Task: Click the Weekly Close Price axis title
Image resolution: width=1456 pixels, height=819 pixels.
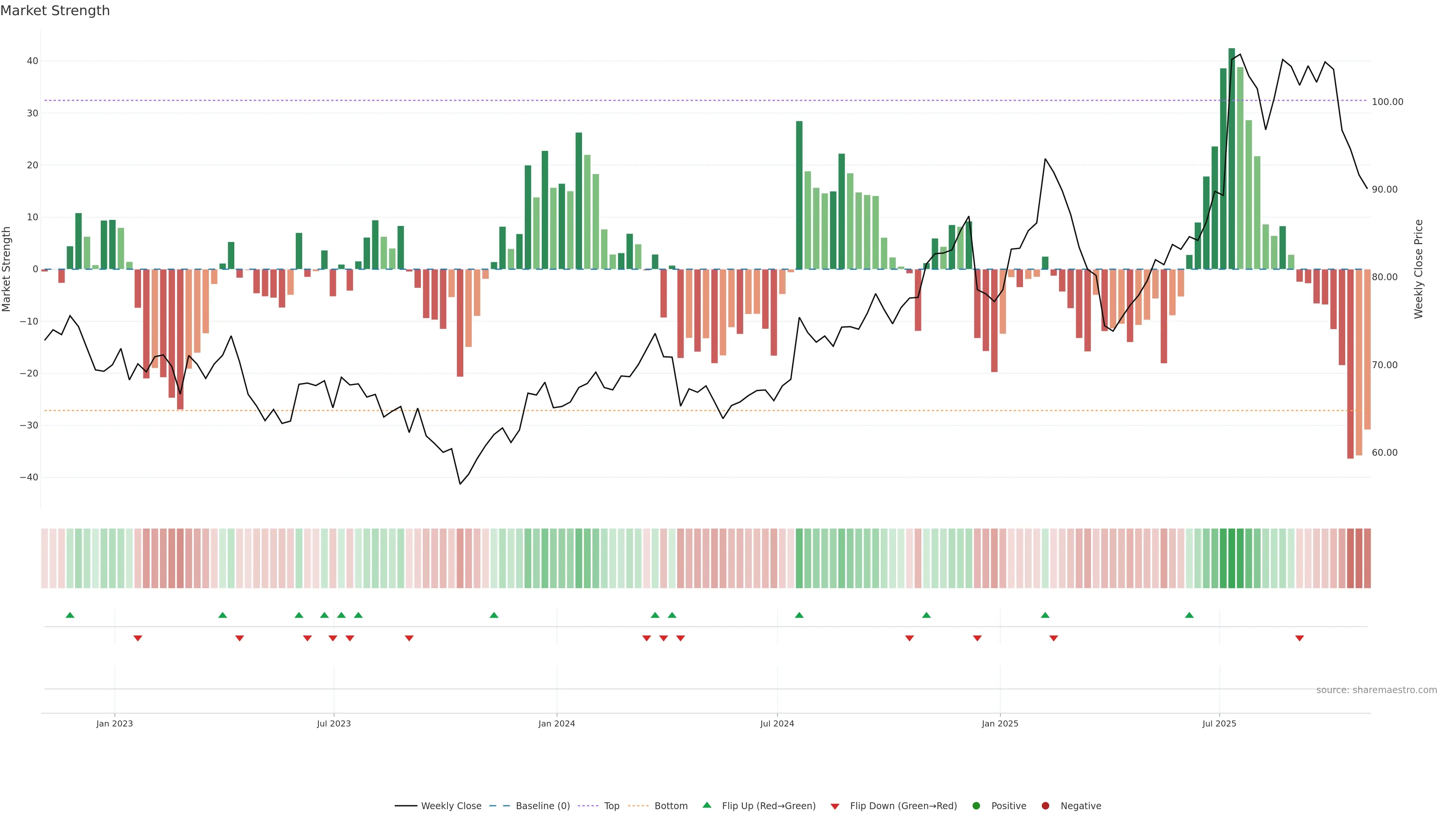Action: click(x=1419, y=269)
